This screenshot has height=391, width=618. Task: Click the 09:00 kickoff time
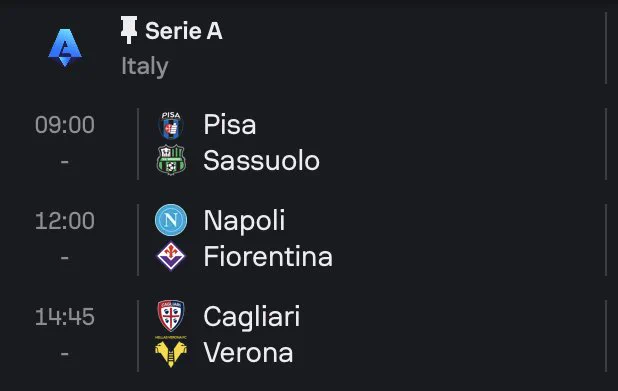click(65, 125)
